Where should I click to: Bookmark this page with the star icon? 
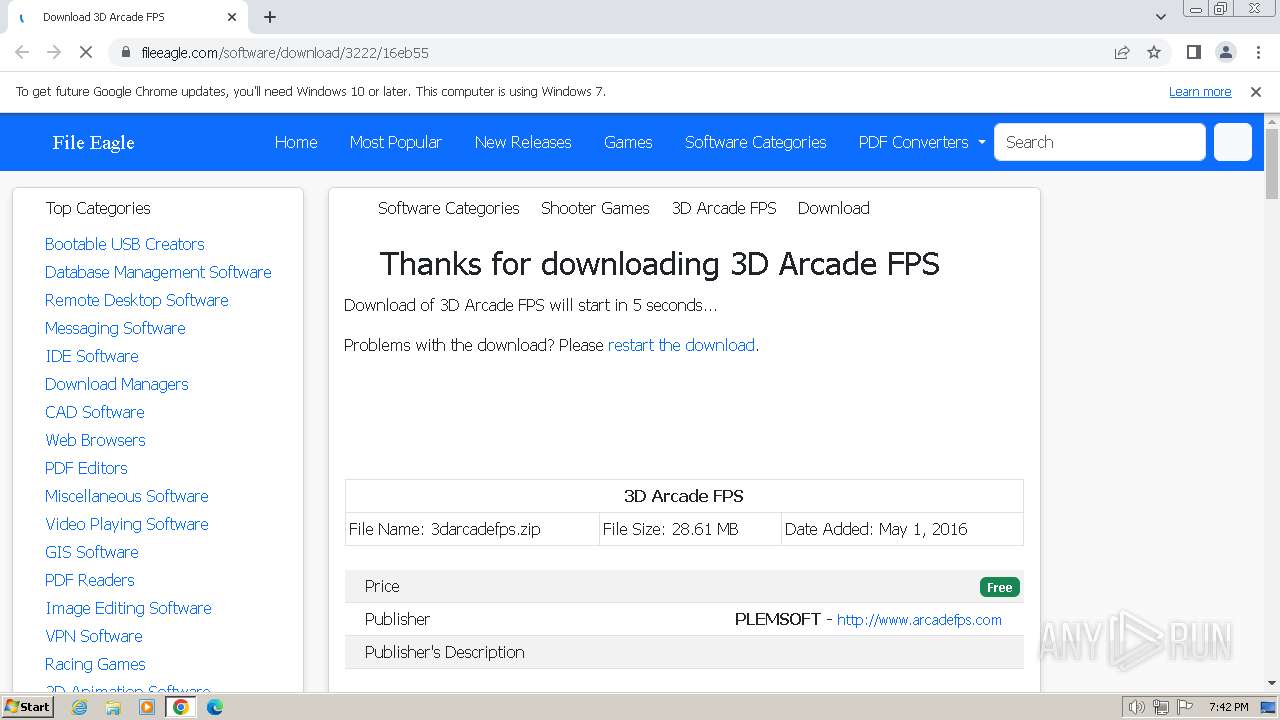1154,52
